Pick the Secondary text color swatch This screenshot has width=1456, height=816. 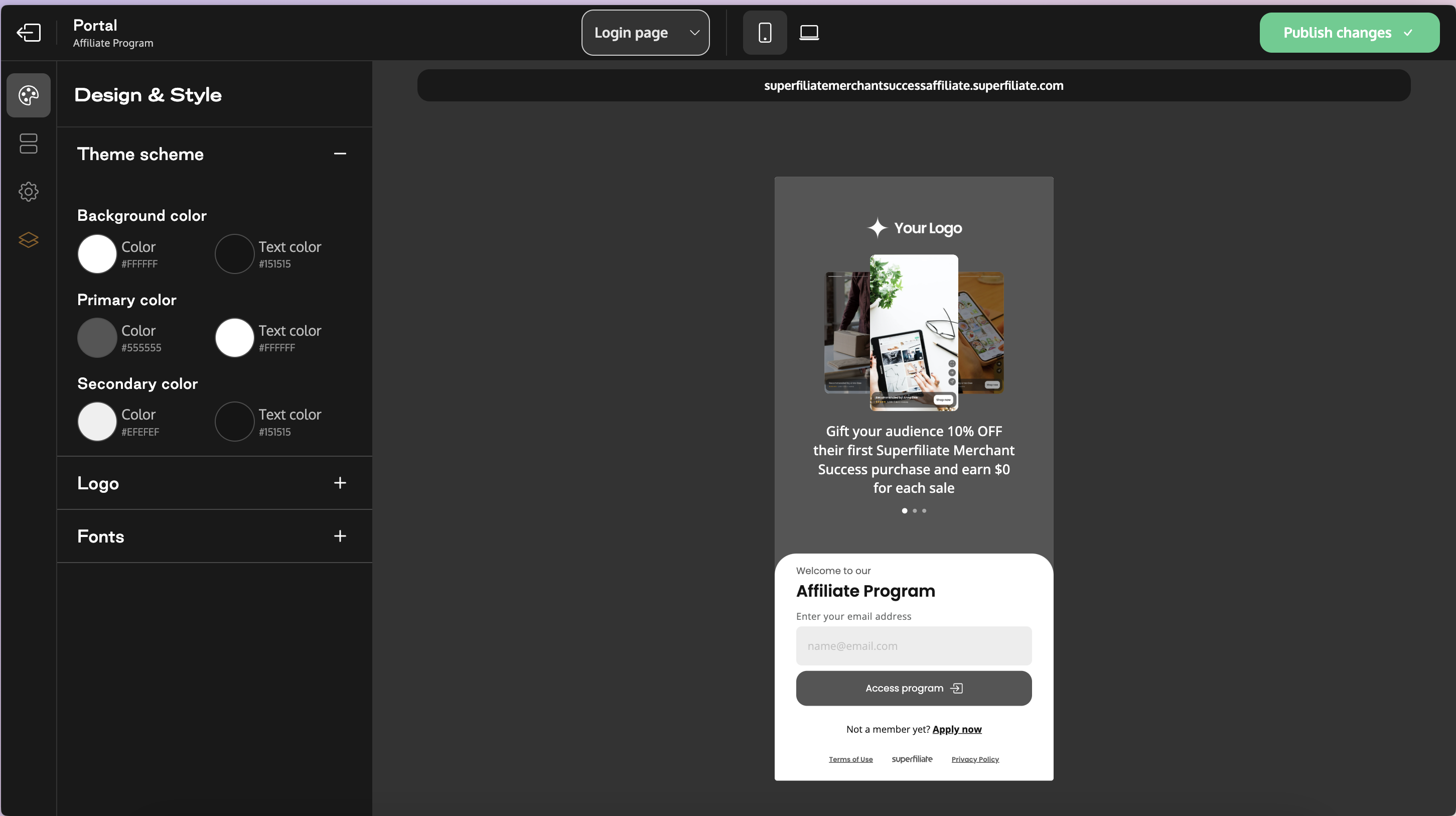(x=234, y=421)
